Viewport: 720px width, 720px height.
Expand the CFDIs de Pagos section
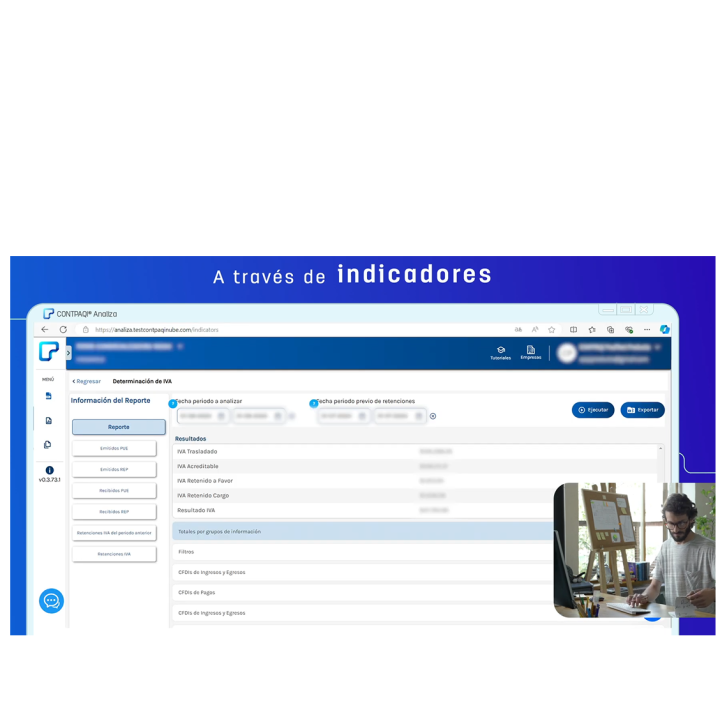(363, 592)
